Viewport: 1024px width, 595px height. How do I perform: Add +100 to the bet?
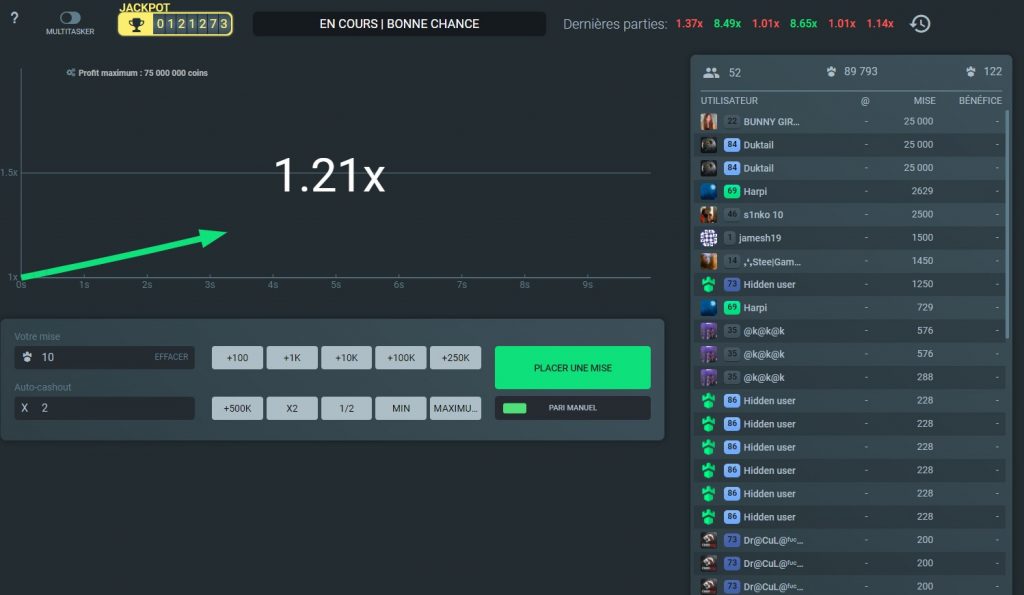(237, 358)
